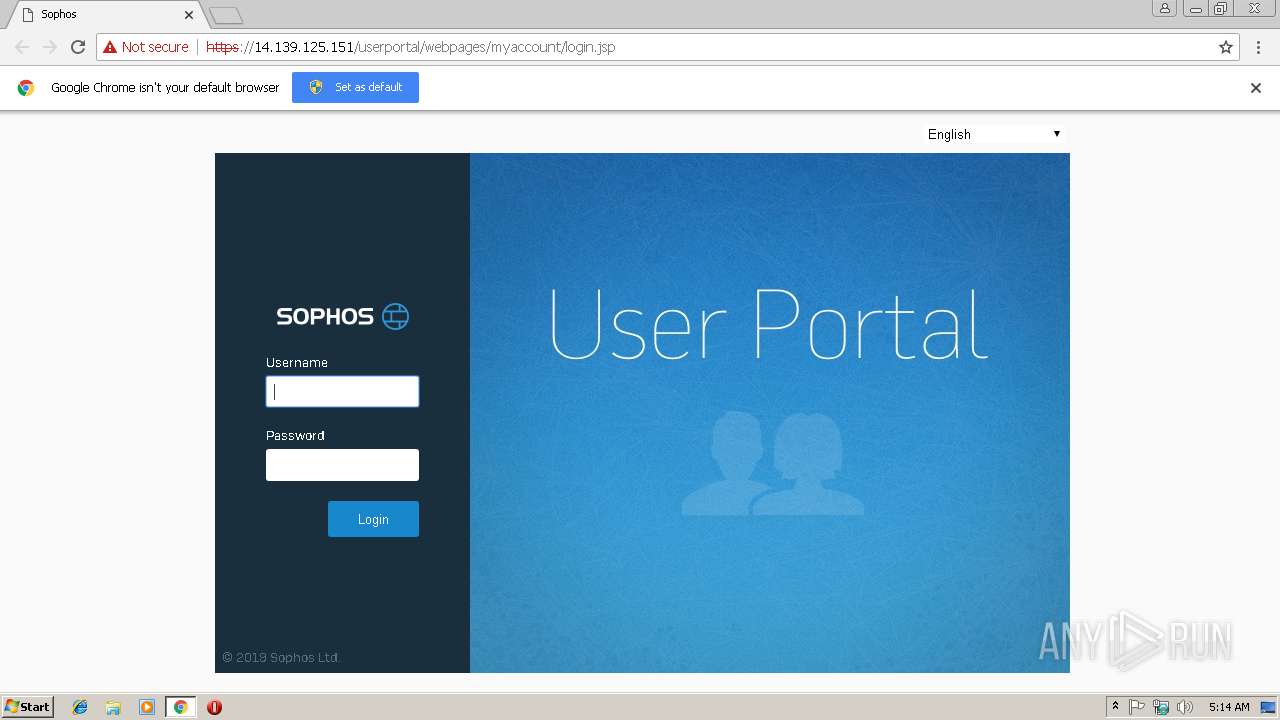Show hidden system tray icons
Image resolution: width=1280 pixels, height=720 pixels.
1115,707
